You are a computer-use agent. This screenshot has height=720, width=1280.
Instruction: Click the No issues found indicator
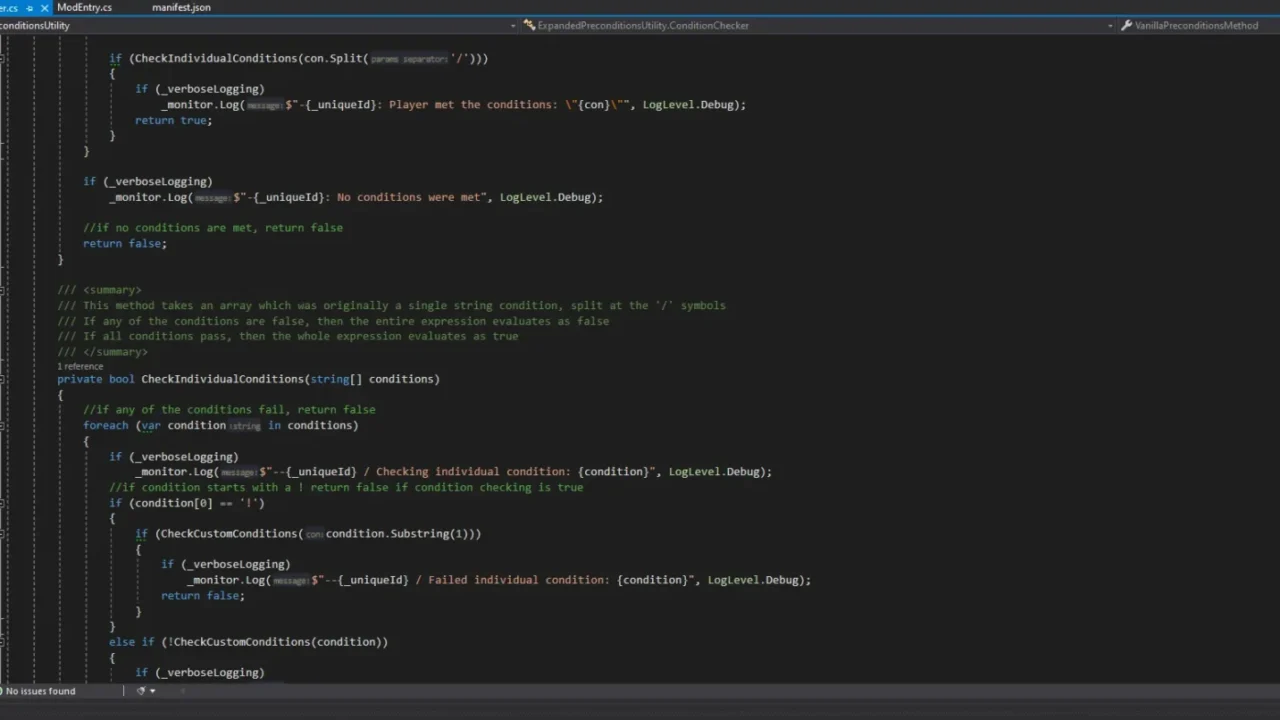(36, 691)
